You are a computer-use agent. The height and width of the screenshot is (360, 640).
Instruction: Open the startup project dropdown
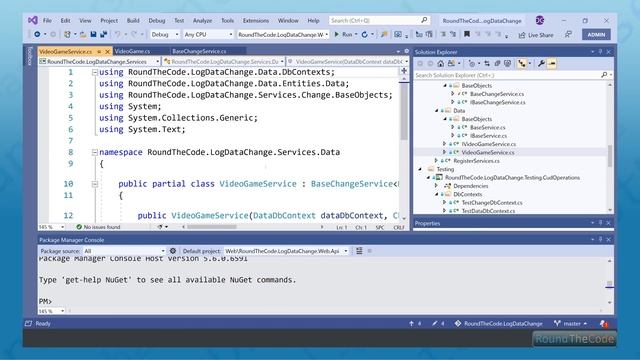[x=283, y=35]
